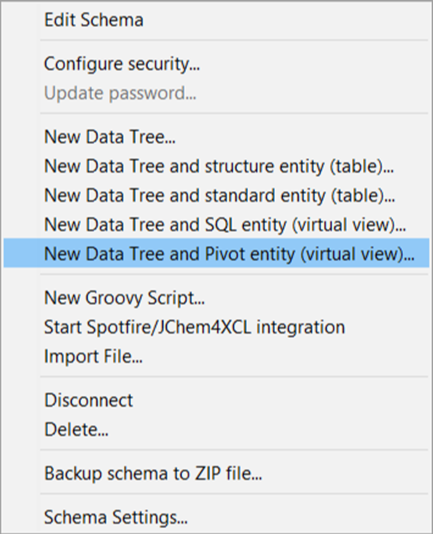Click the greyed-out Update password... item
This screenshot has height=535, width=433.
(x=216, y=93)
